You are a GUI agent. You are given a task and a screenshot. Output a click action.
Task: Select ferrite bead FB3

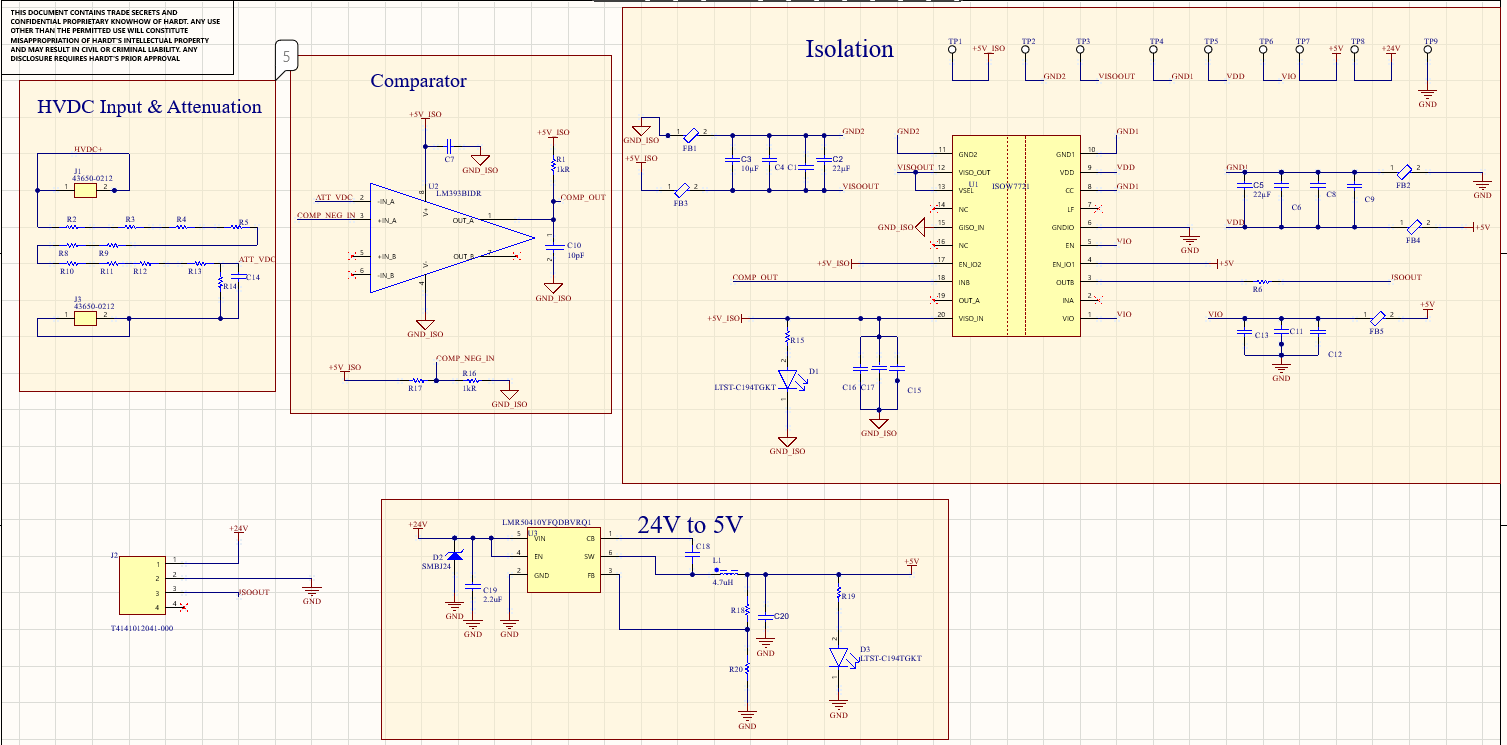click(x=682, y=188)
